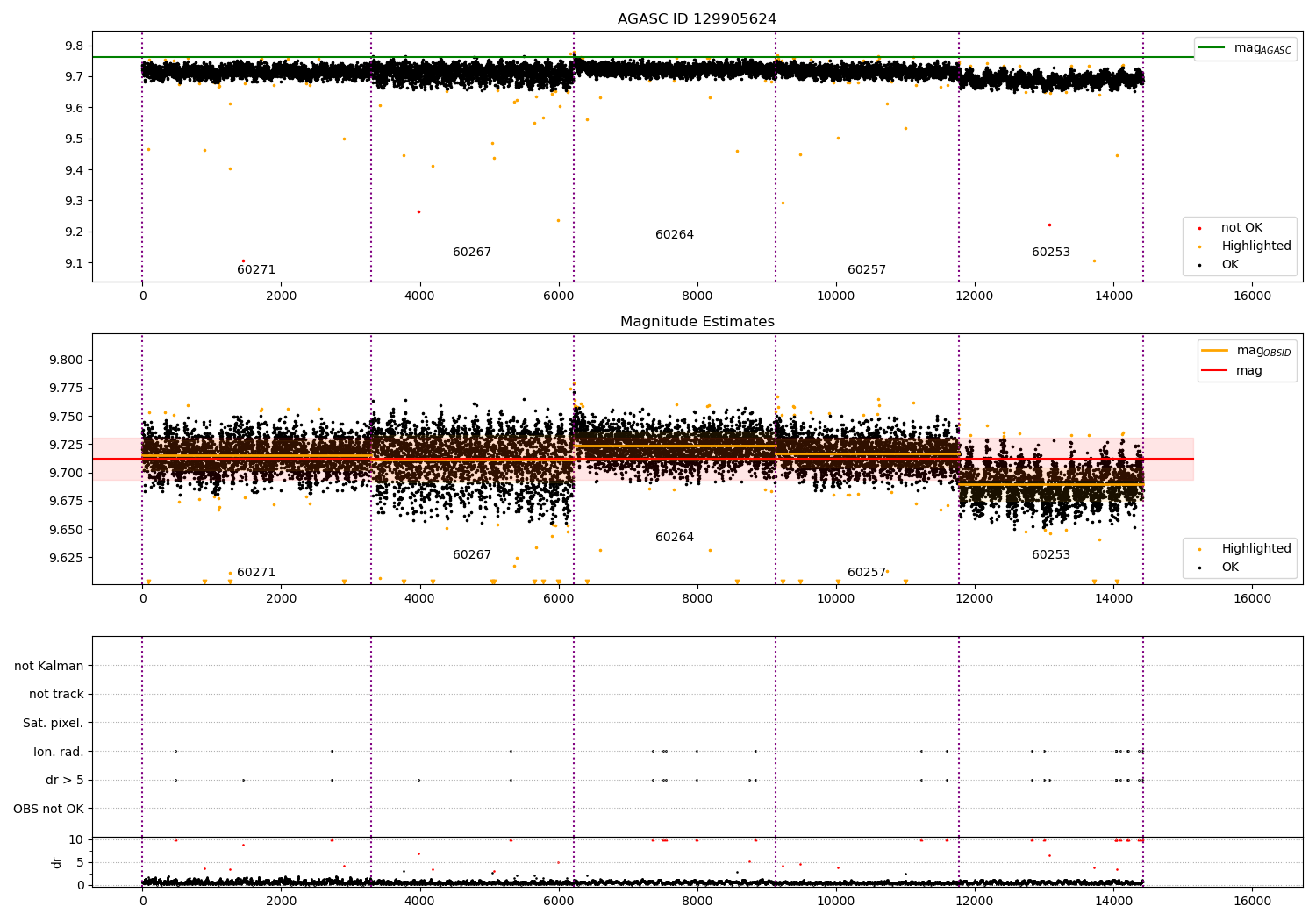The width and height of the screenshot is (1316, 921).
Task: Click the plot title AGASC ID 129905624
Action: 697,19
